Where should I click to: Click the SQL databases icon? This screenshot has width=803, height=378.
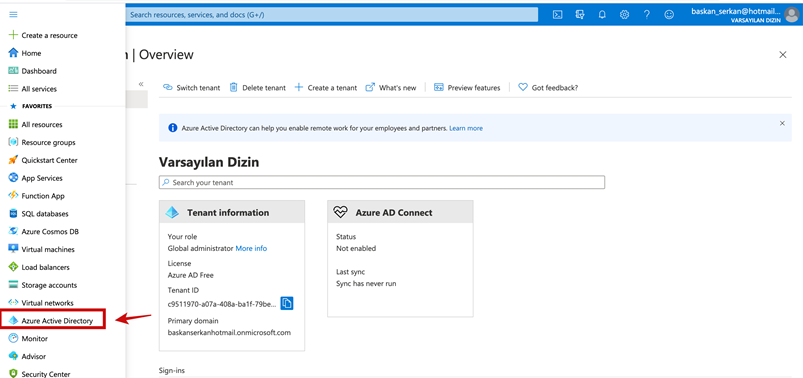13,214
